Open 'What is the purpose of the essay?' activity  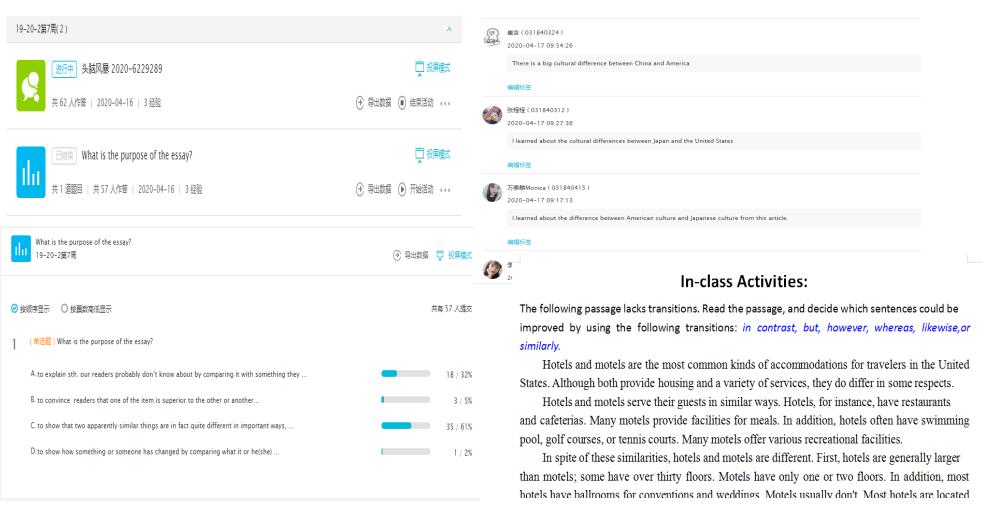click(137, 154)
